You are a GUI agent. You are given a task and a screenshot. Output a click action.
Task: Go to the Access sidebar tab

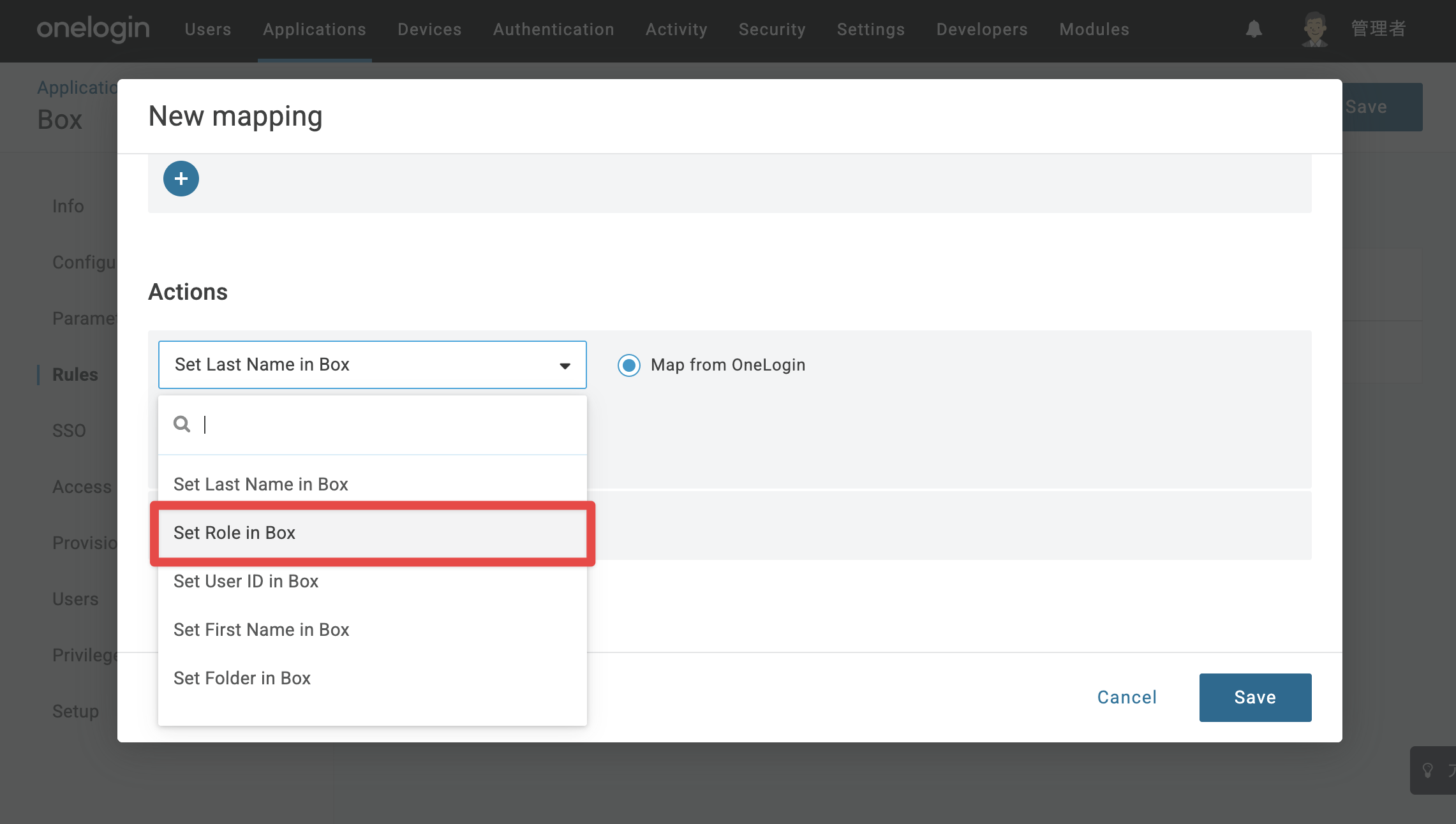tap(82, 487)
